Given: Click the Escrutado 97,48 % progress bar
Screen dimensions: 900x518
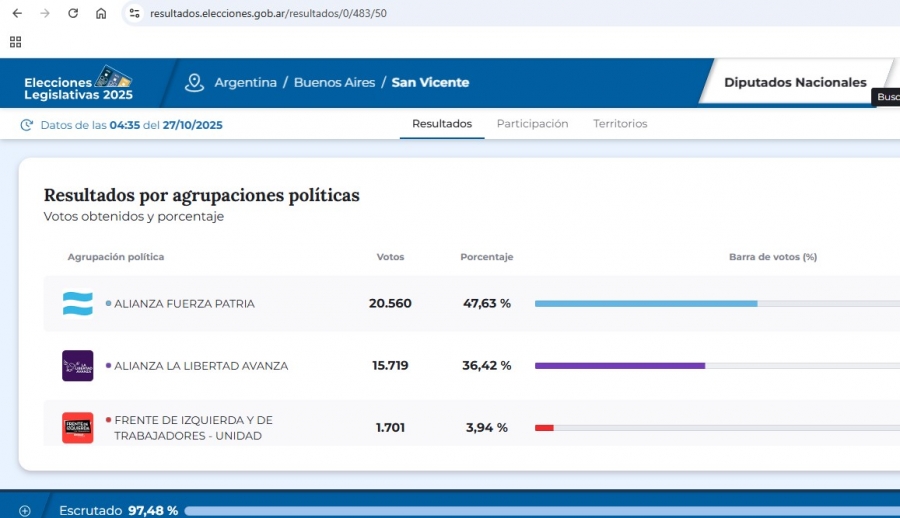Looking at the screenshot, I should 540,511.
